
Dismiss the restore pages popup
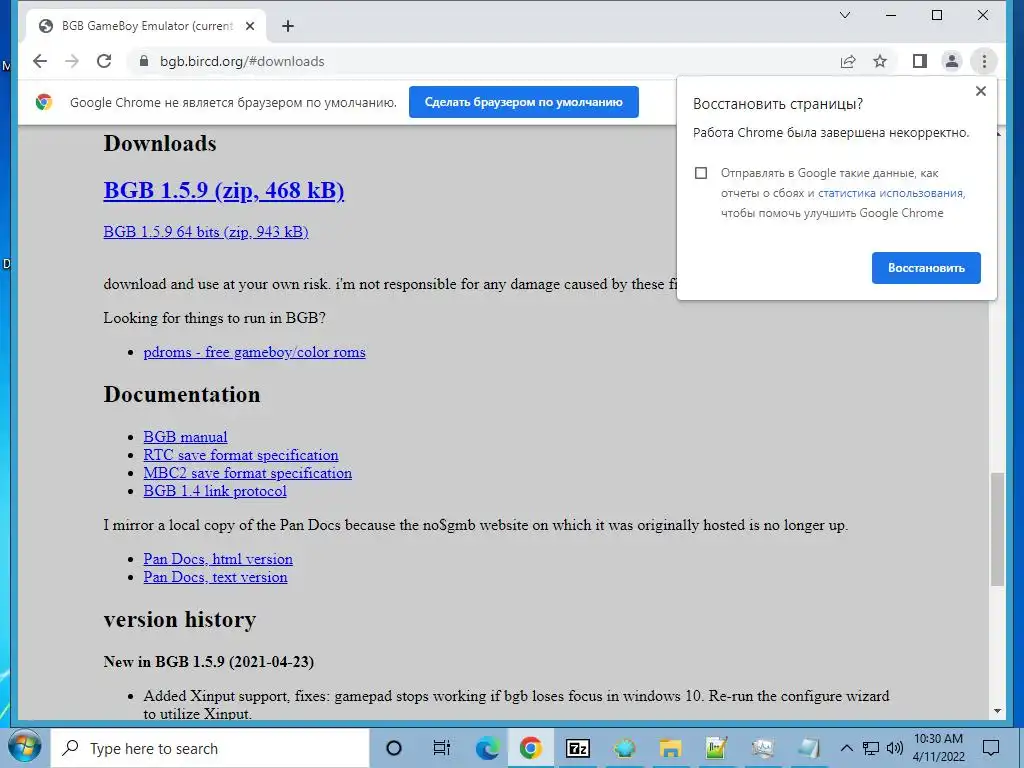[x=980, y=91]
